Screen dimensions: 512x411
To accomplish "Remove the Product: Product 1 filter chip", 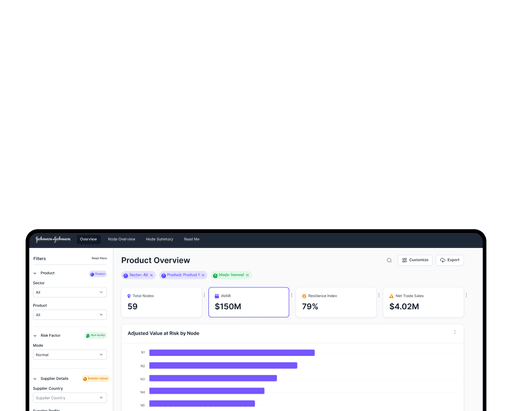I will tap(203, 275).
